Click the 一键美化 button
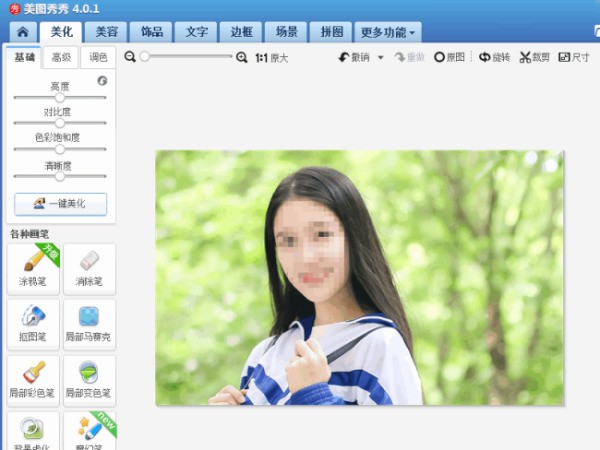600x450 pixels. 60,203
